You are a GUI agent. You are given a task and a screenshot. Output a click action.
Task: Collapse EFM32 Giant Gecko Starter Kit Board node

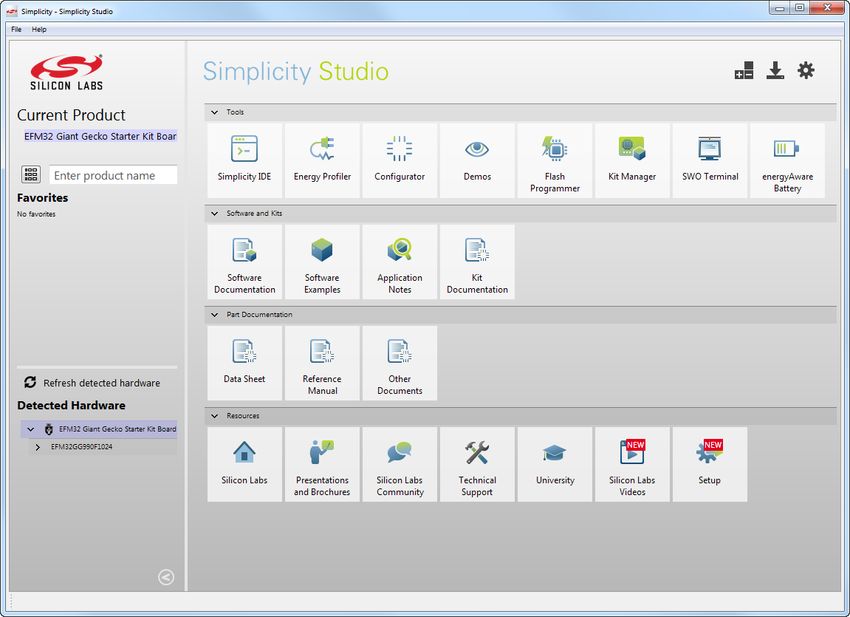click(31, 429)
